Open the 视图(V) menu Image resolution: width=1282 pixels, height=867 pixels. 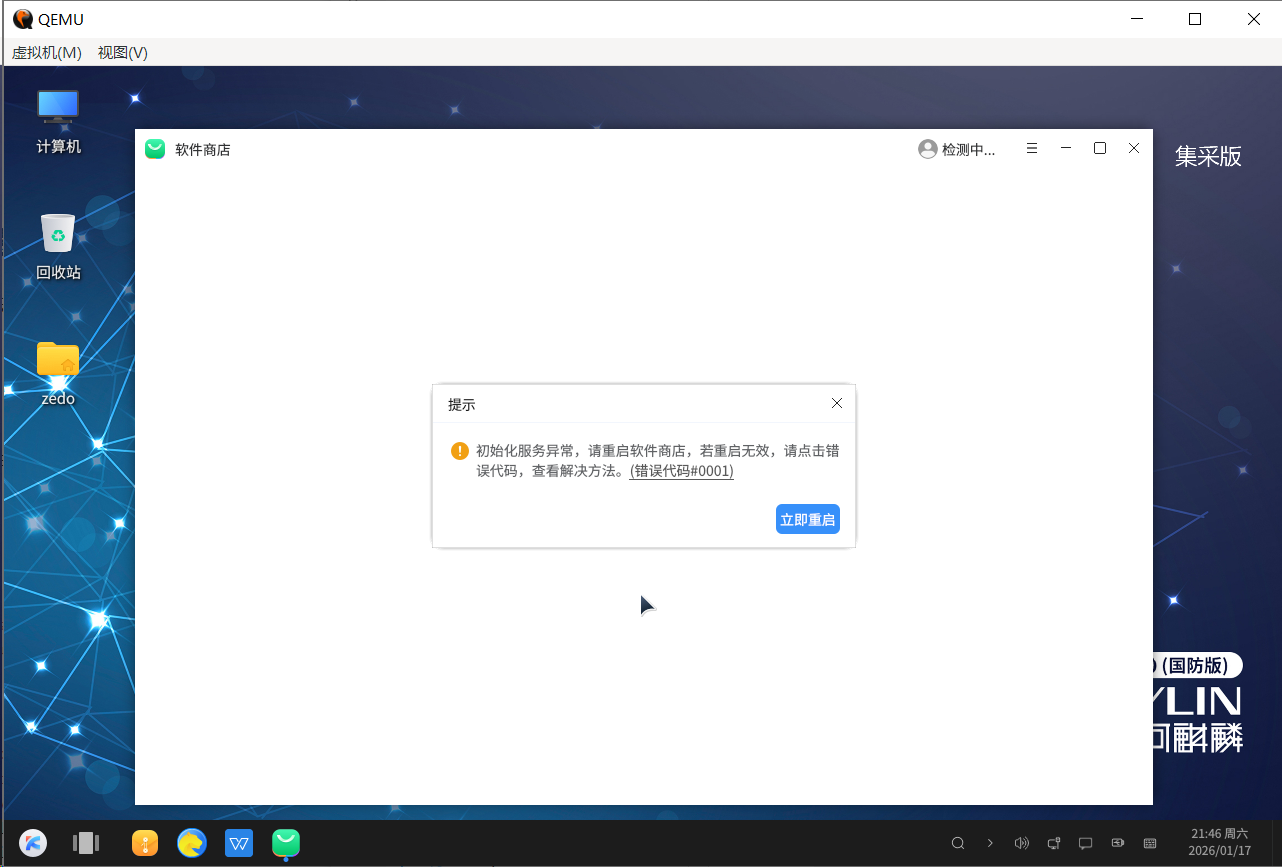122,53
